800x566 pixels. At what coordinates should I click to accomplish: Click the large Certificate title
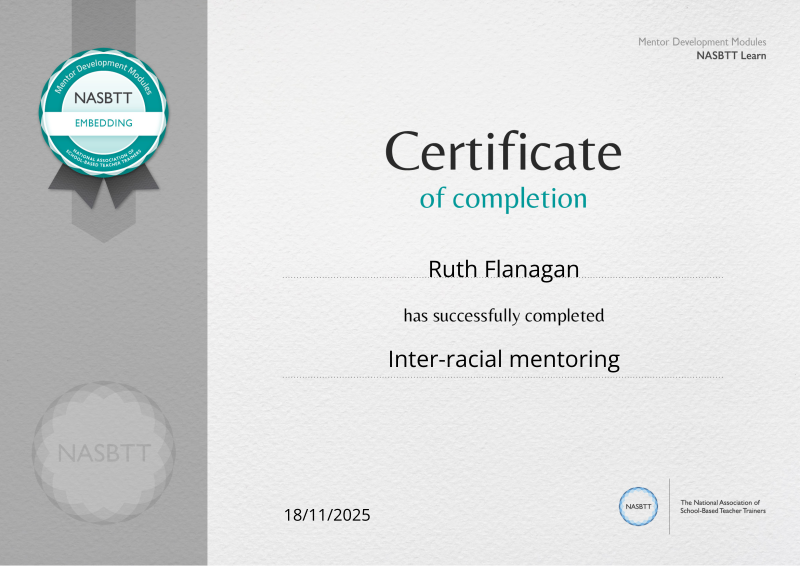click(503, 153)
